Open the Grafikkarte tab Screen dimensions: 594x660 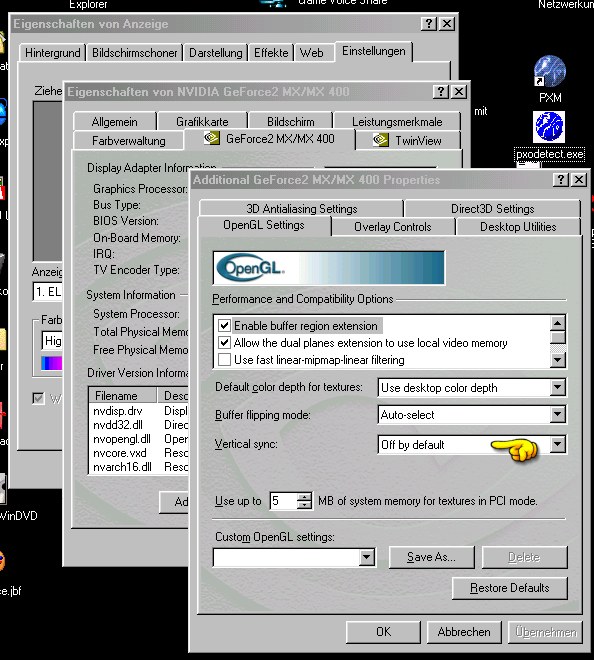pos(202,122)
